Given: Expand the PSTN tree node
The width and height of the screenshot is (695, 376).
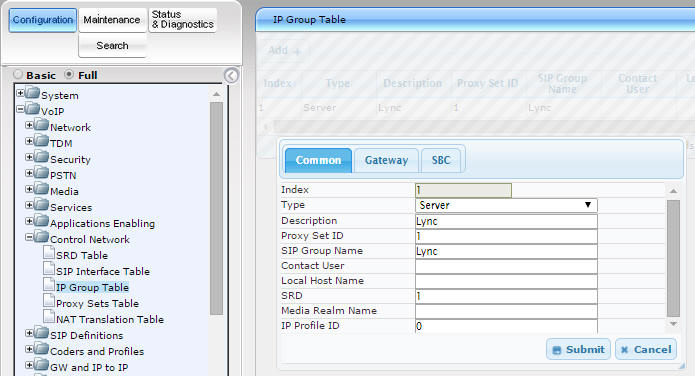Looking at the screenshot, I should tap(29, 173).
